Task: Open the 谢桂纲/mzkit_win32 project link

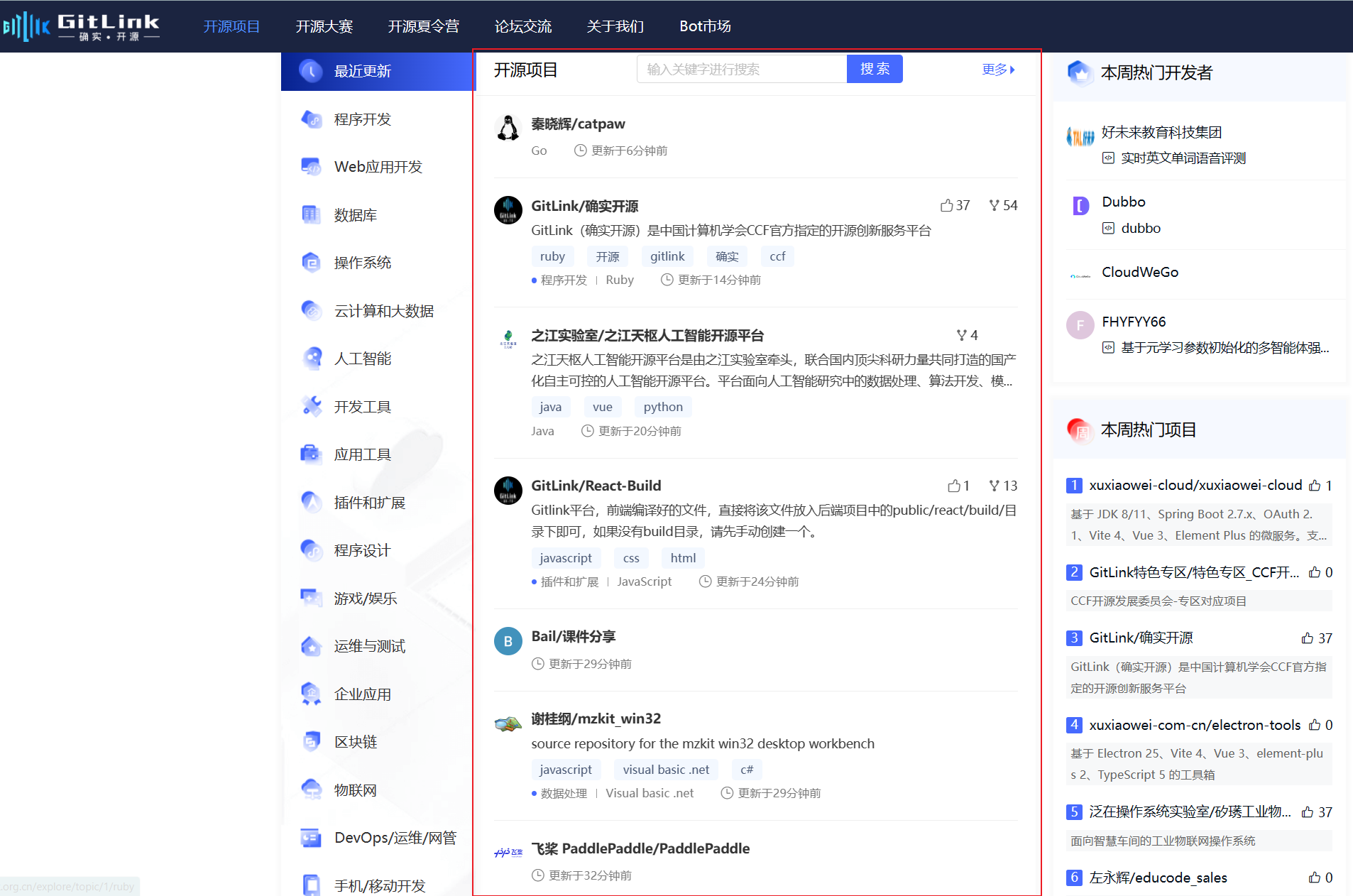Action: pos(596,719)
